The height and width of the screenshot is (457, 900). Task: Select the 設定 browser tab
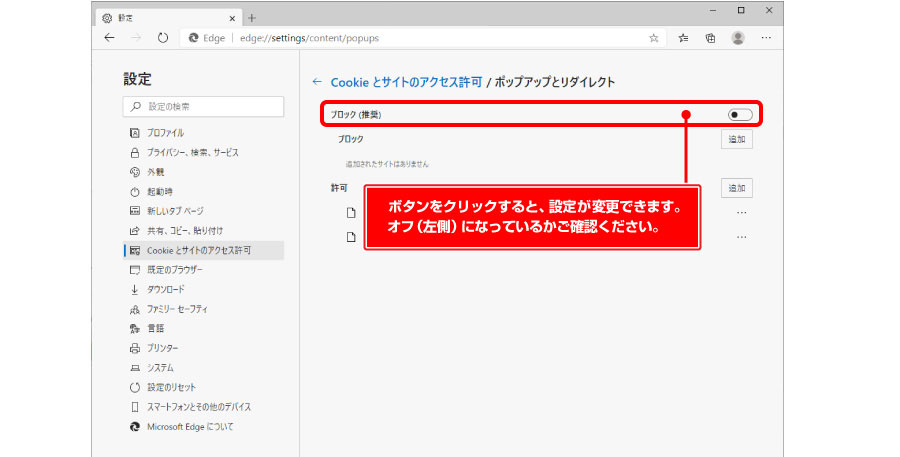click(169, 18)
